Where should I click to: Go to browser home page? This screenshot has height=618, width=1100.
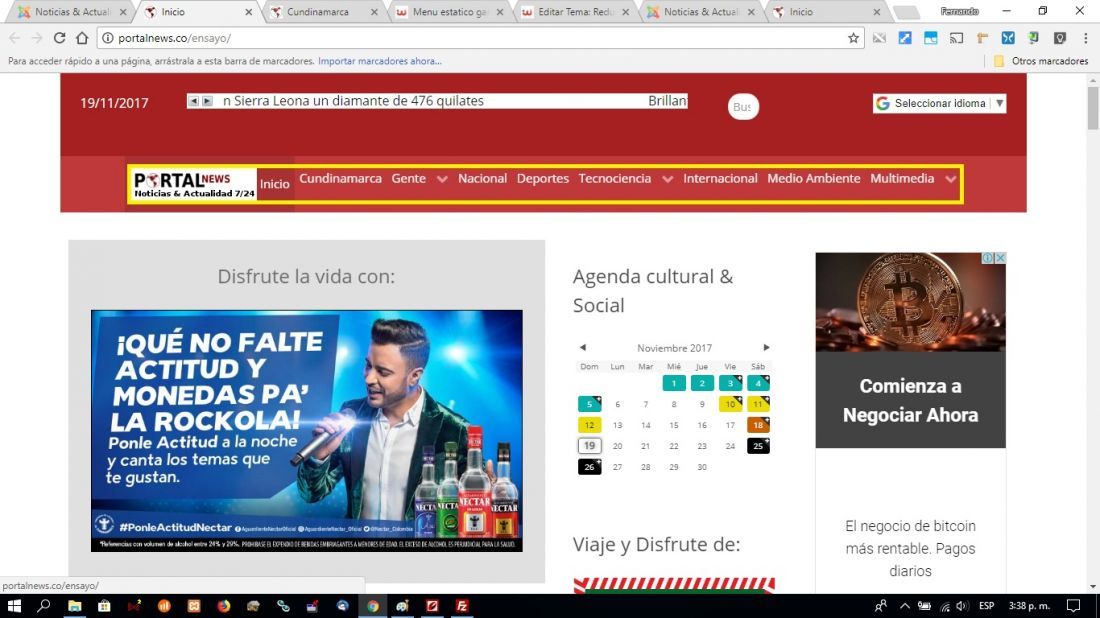(x=82, y=38)
